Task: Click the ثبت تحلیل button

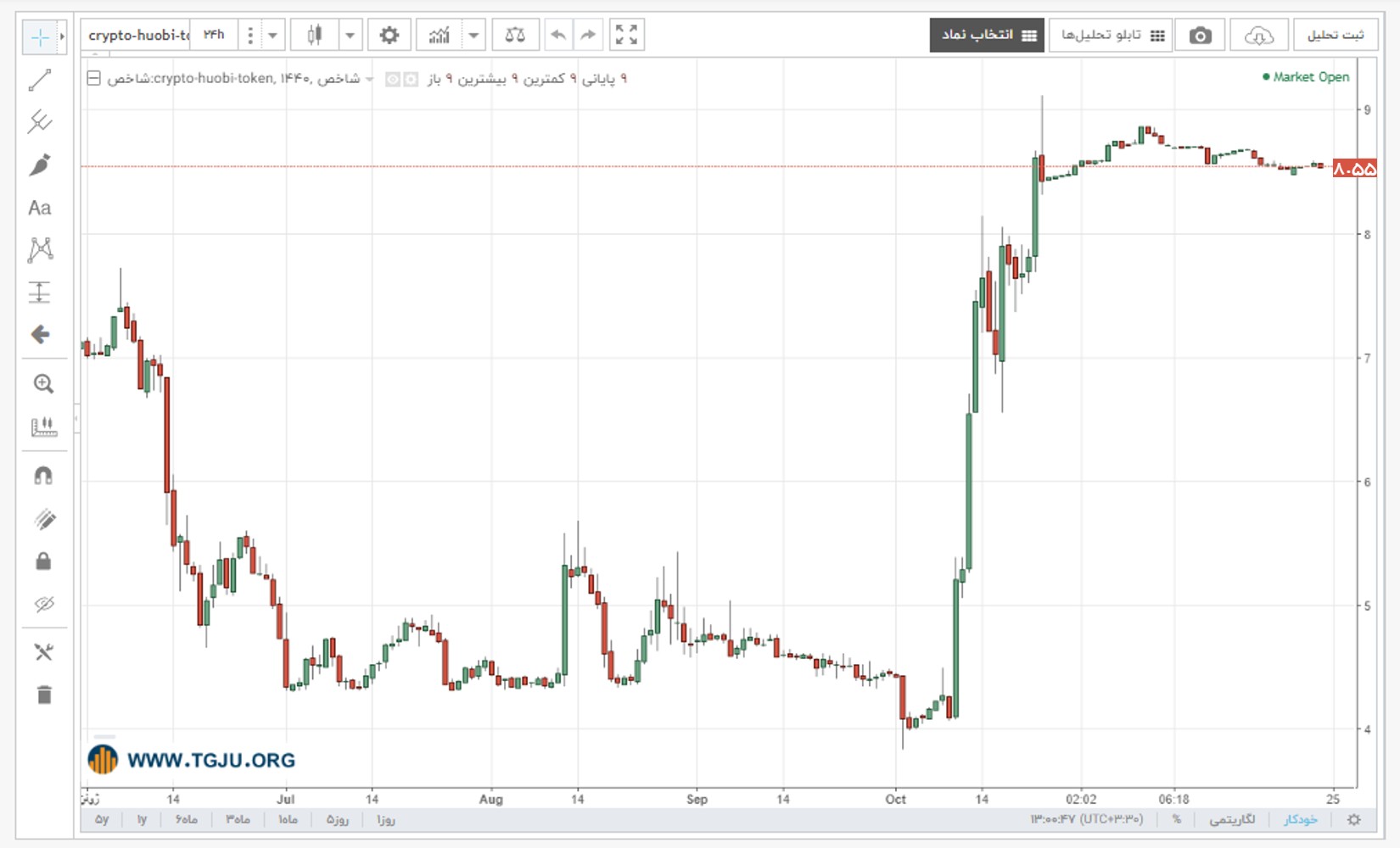Action: 1336,36
